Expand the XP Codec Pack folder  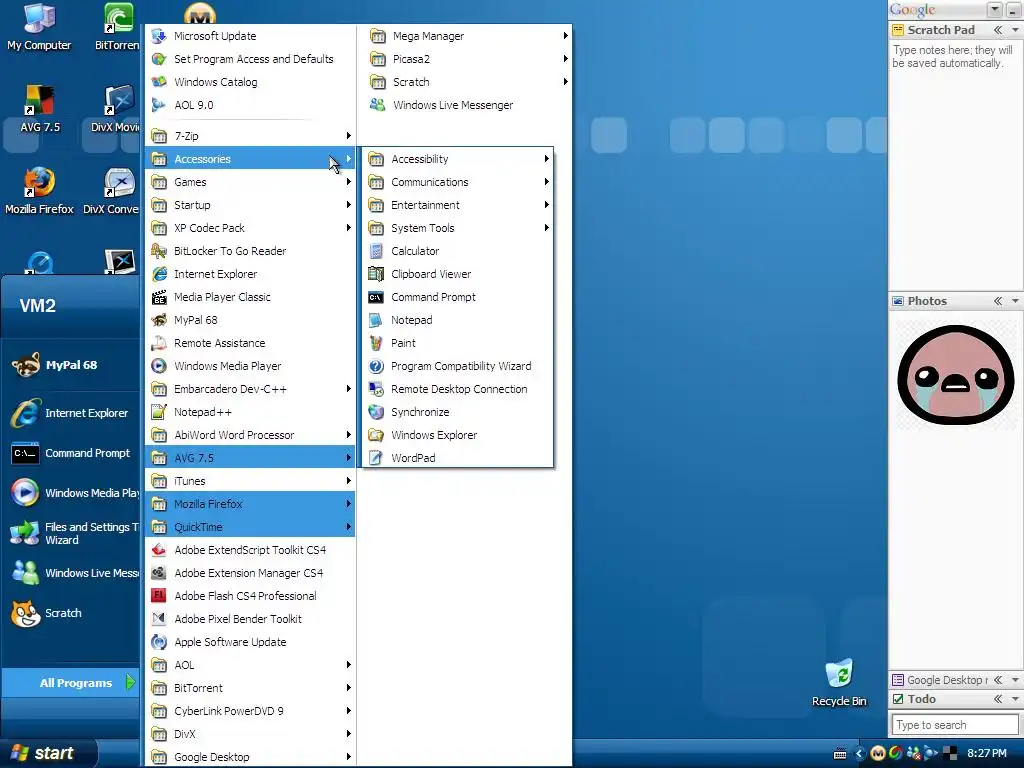tap(251, 228)
